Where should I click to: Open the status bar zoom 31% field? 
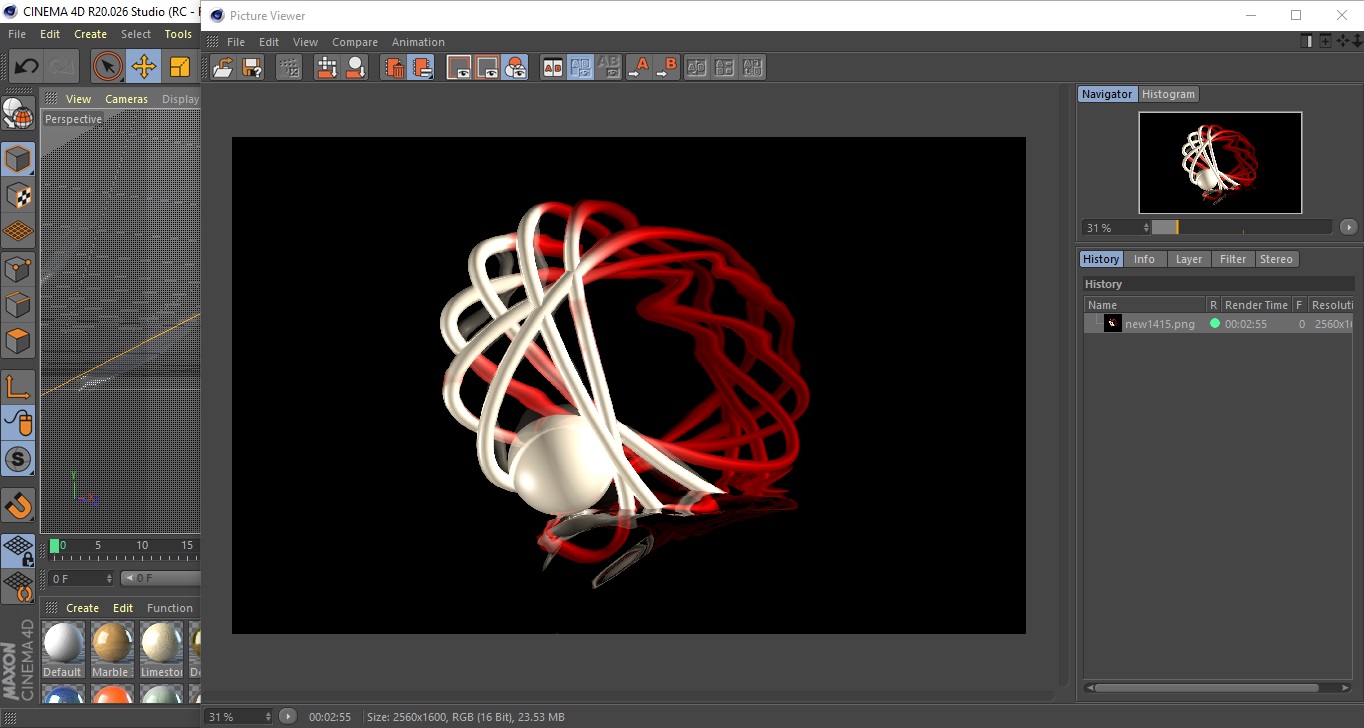click(x=238, y=717)
